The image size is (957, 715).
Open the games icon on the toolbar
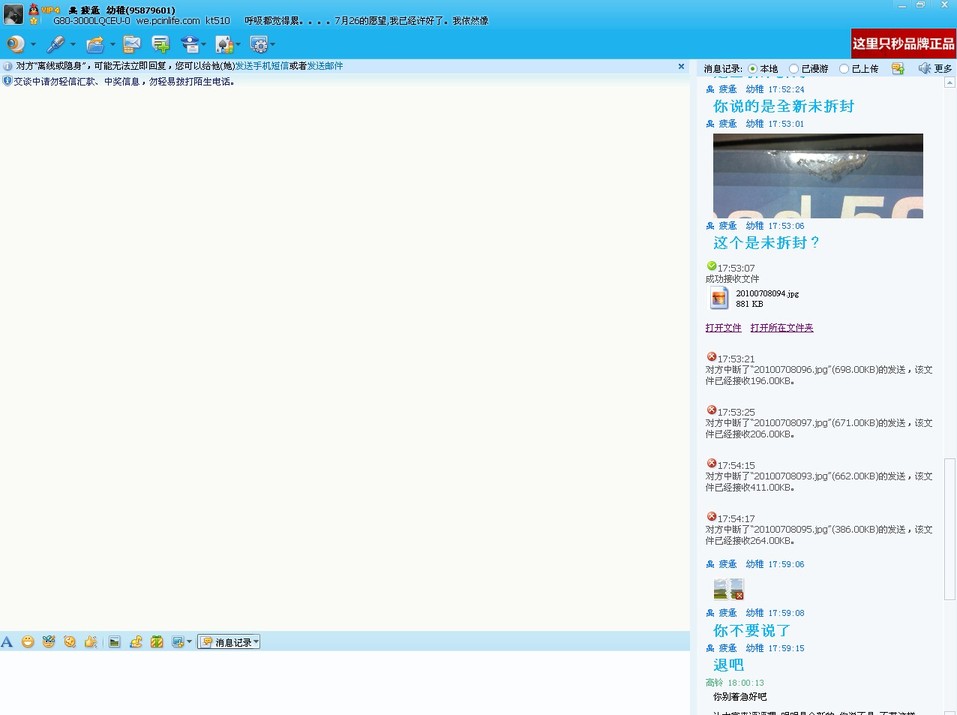coord(224,44)
